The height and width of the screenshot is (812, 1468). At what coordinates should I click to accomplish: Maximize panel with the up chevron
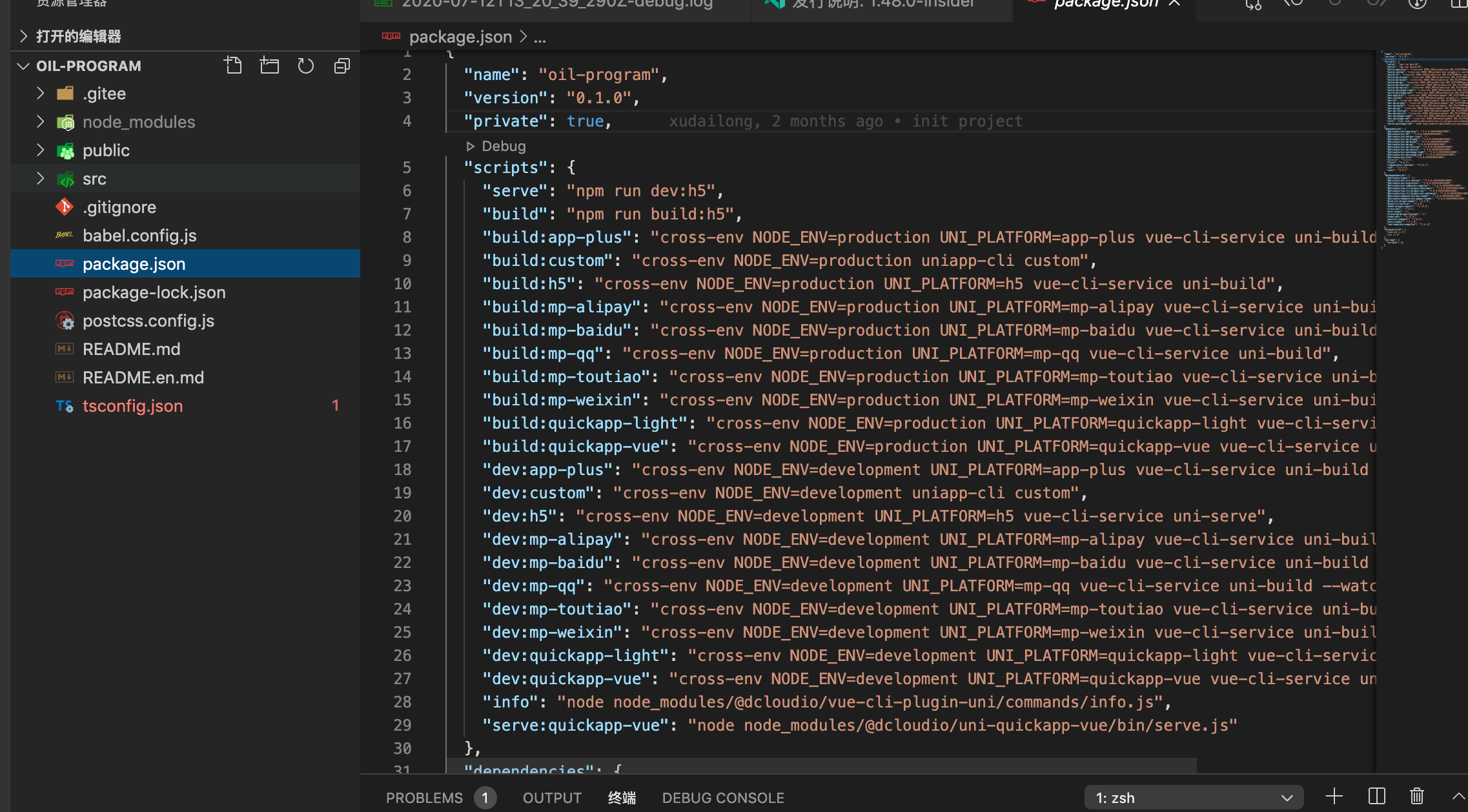[x=1458, y=797]
